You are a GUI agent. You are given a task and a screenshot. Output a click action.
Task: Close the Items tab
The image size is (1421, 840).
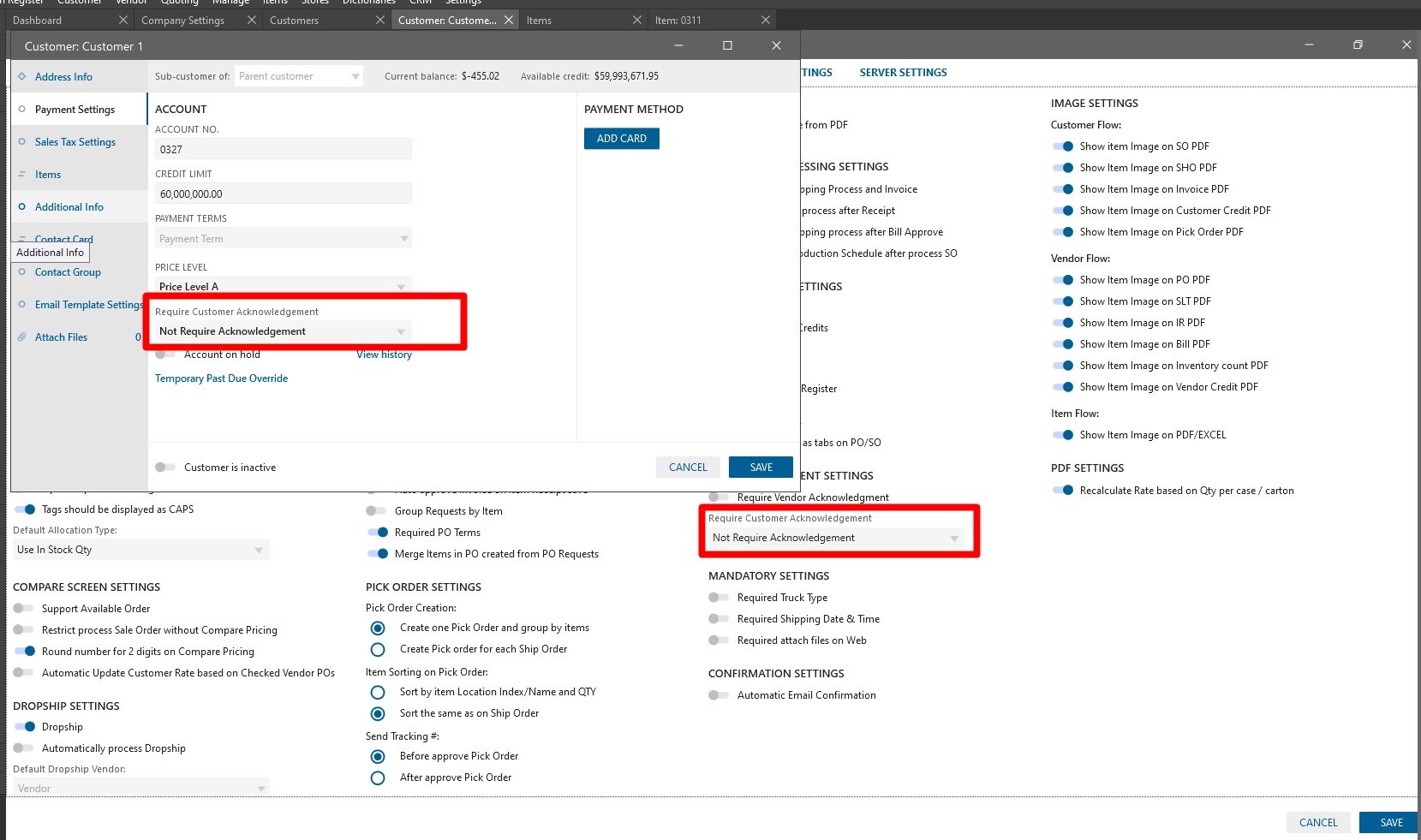pyautogui.click(x=637, y=21)
